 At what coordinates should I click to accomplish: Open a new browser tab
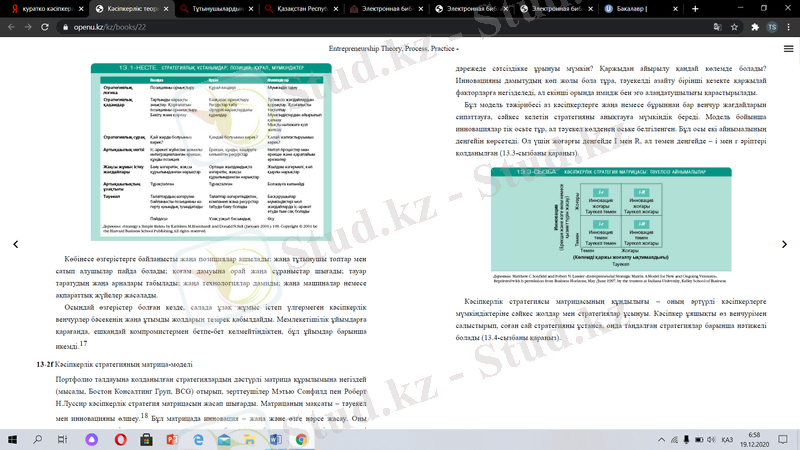point(695,9)
